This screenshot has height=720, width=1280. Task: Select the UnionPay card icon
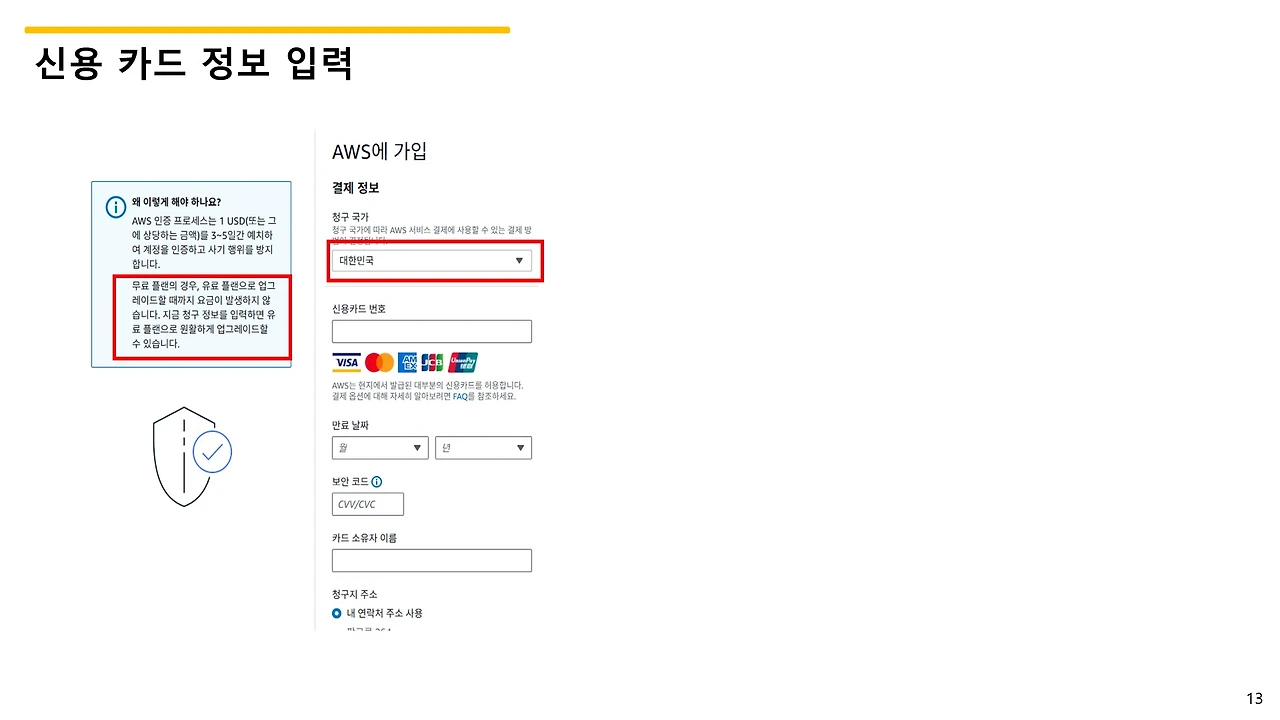[462, 362]
